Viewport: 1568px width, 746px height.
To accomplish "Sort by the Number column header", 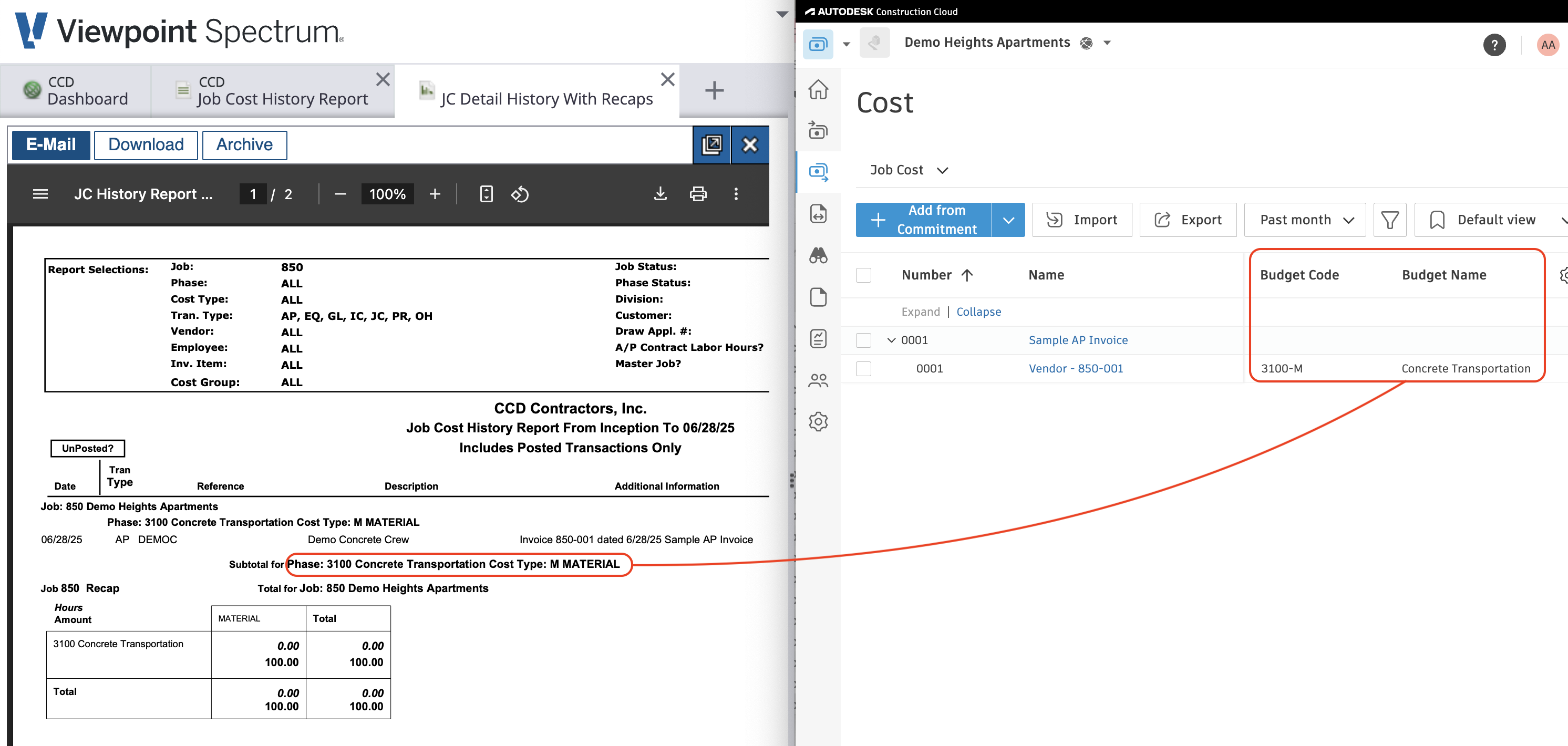I will 937,275.
